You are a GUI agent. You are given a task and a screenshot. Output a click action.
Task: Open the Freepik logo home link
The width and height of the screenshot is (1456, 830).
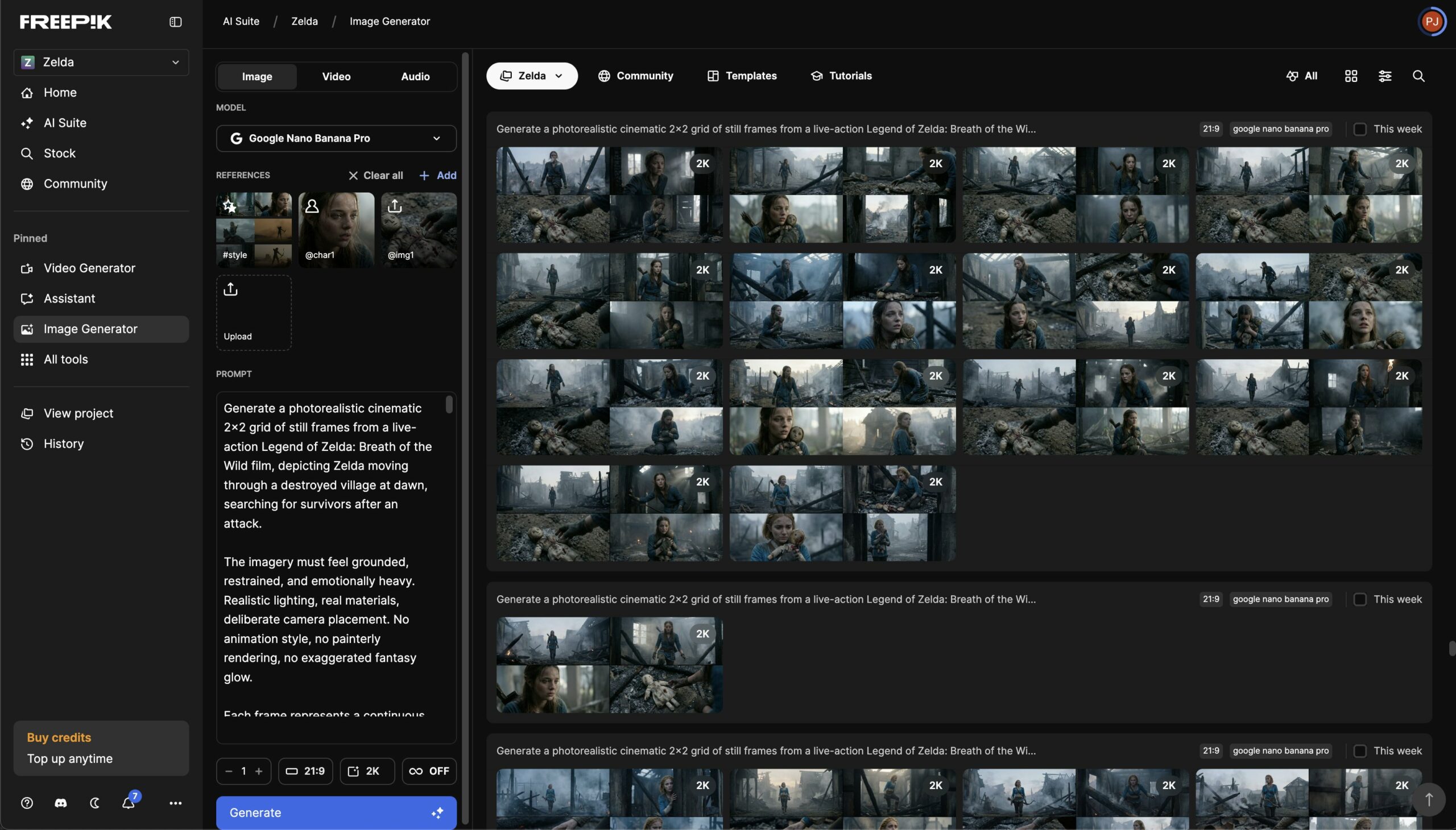[x=66, y=22]
